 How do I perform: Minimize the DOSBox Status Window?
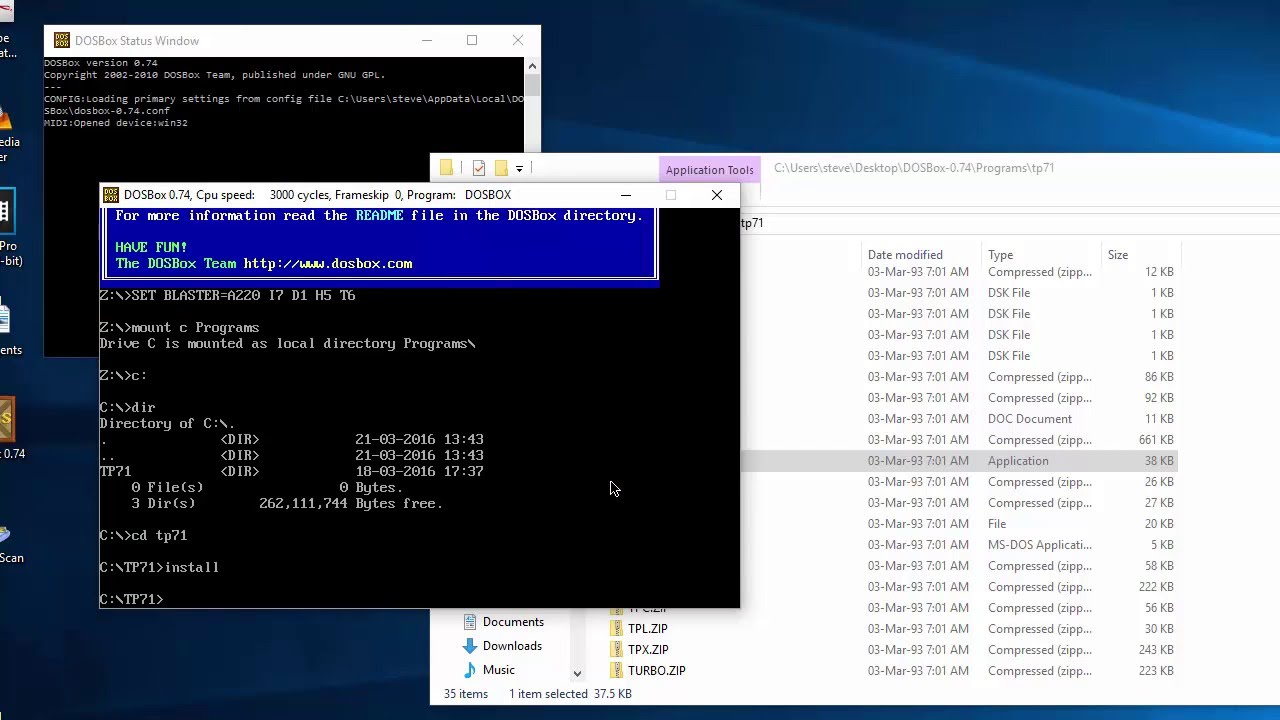point(427,41)
